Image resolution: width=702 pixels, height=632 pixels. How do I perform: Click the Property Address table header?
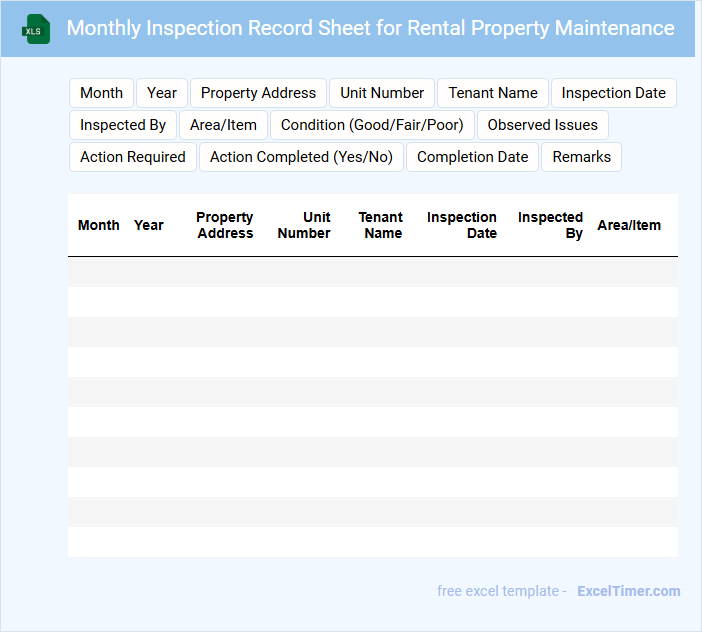pyautogui.click(x=225, y=225)
